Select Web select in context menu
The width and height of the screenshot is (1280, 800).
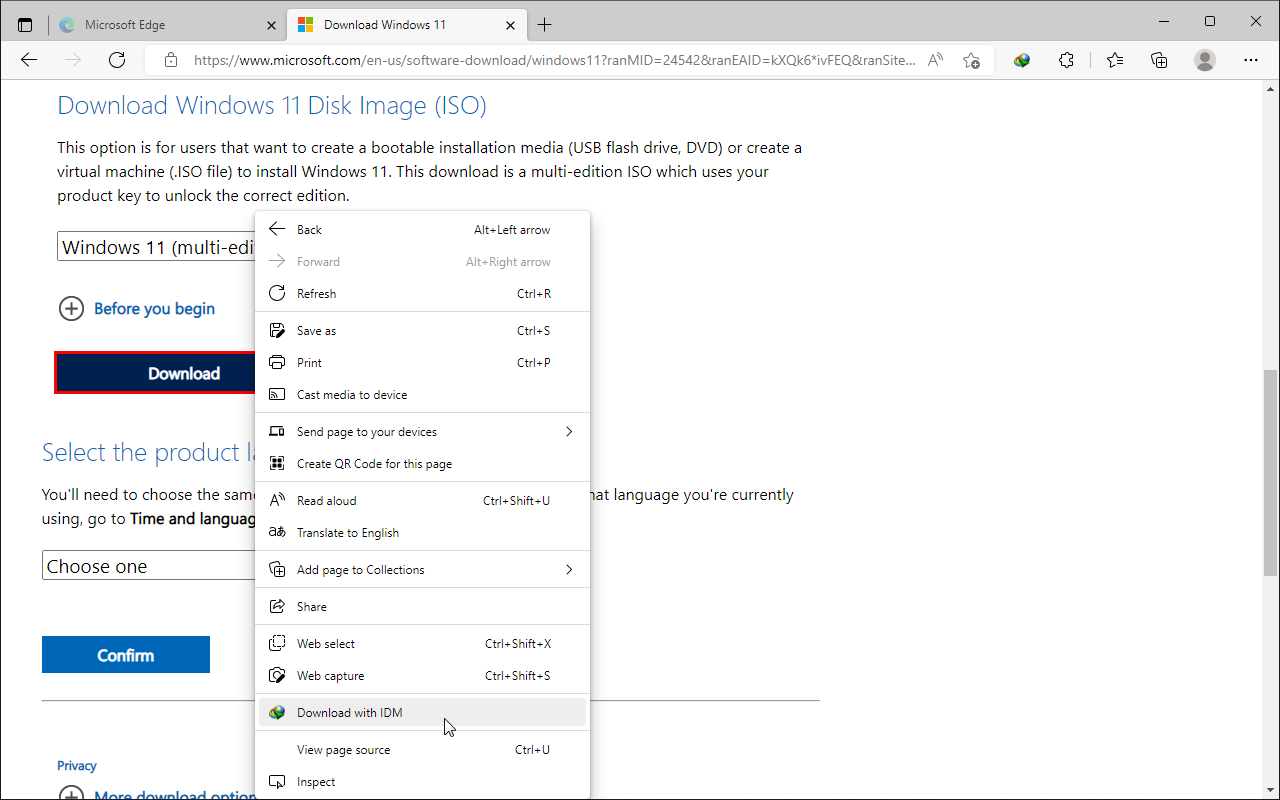[x=422, y=644]
